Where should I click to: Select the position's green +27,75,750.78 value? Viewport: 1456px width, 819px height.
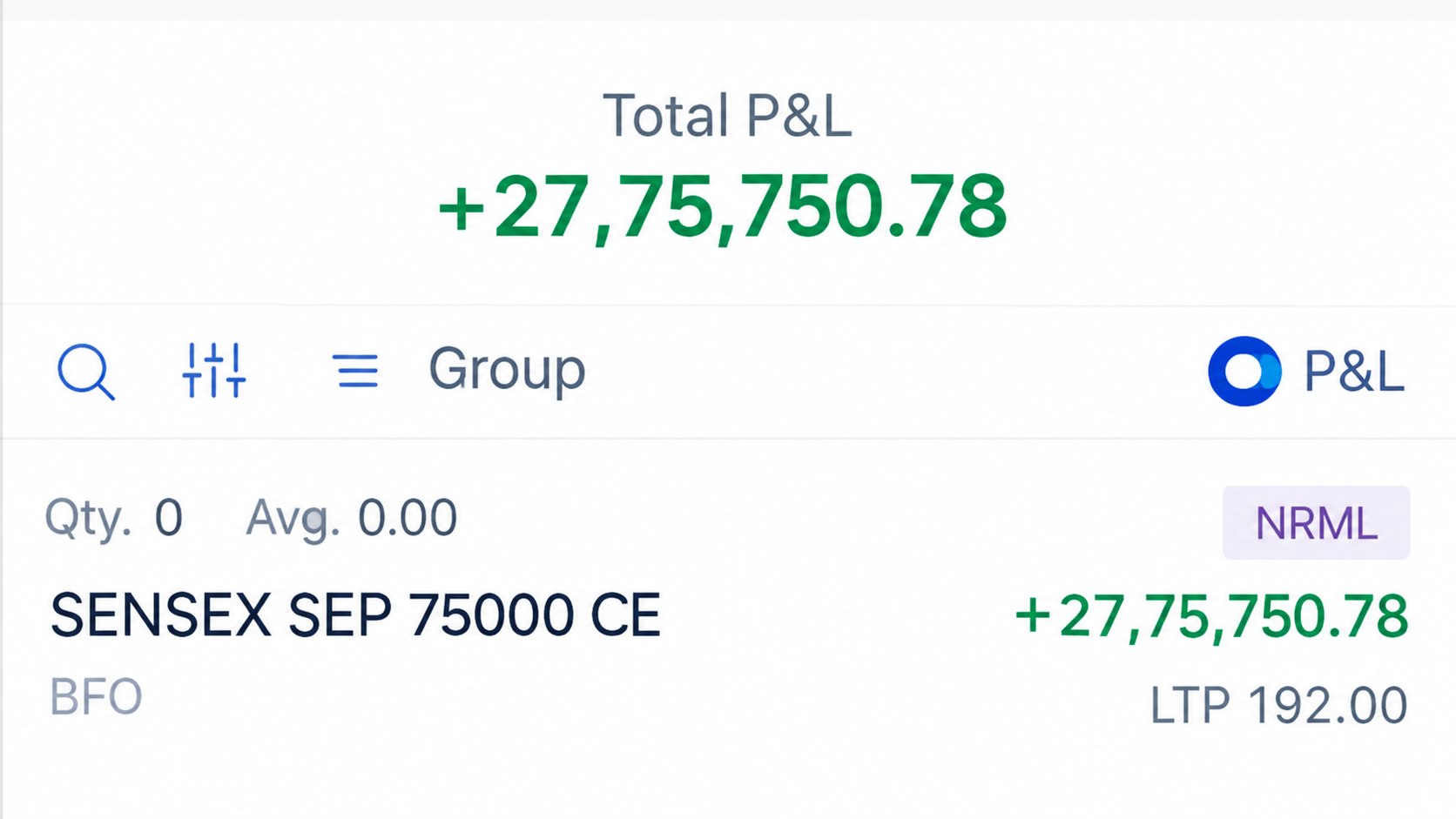[x=1211, y=617]
